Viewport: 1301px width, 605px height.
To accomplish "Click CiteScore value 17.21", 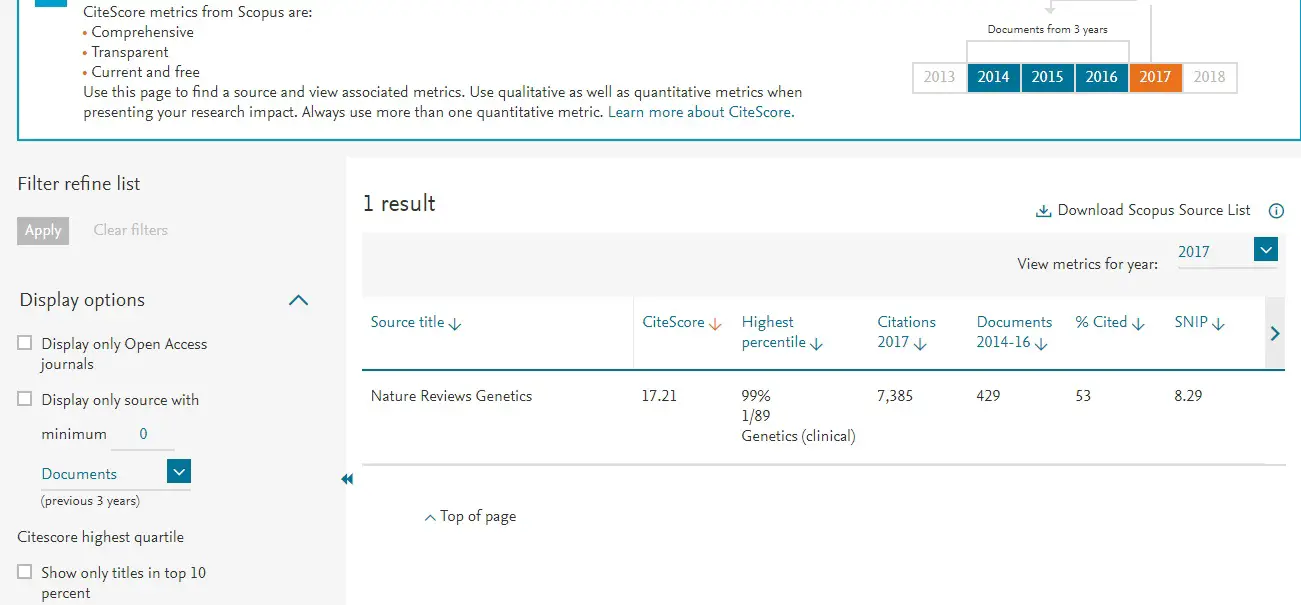I will tap(659, 396).
